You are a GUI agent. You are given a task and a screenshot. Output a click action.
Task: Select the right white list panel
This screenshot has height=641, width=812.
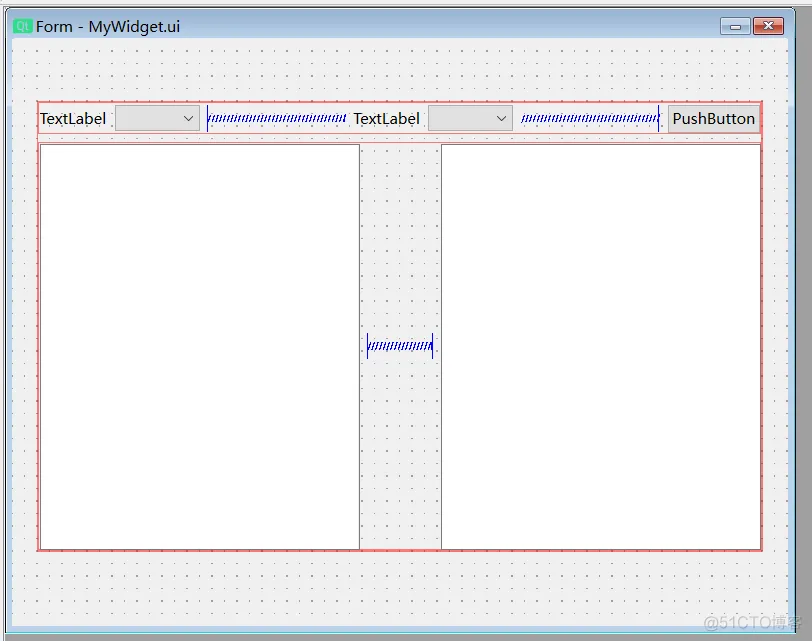pos(600,346)
